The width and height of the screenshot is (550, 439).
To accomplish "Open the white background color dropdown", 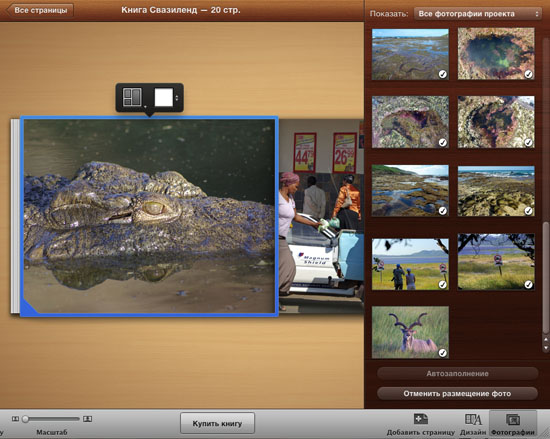I will pyautogui.click(x=167, y=97).
